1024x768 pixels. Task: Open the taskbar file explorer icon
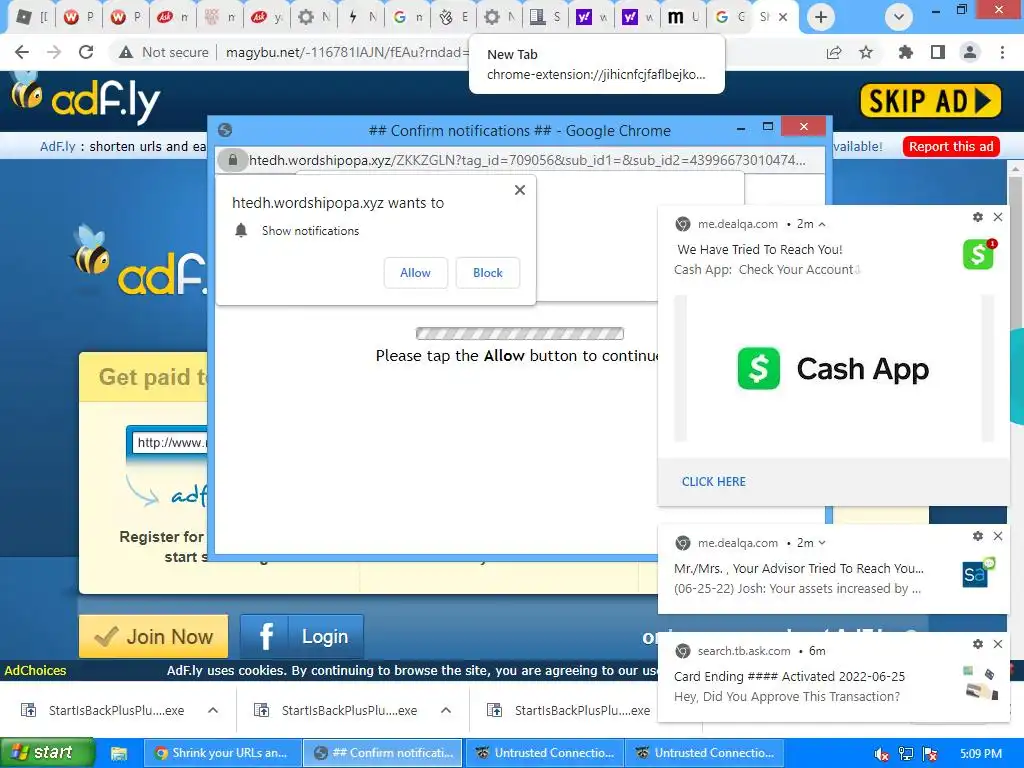119,753
